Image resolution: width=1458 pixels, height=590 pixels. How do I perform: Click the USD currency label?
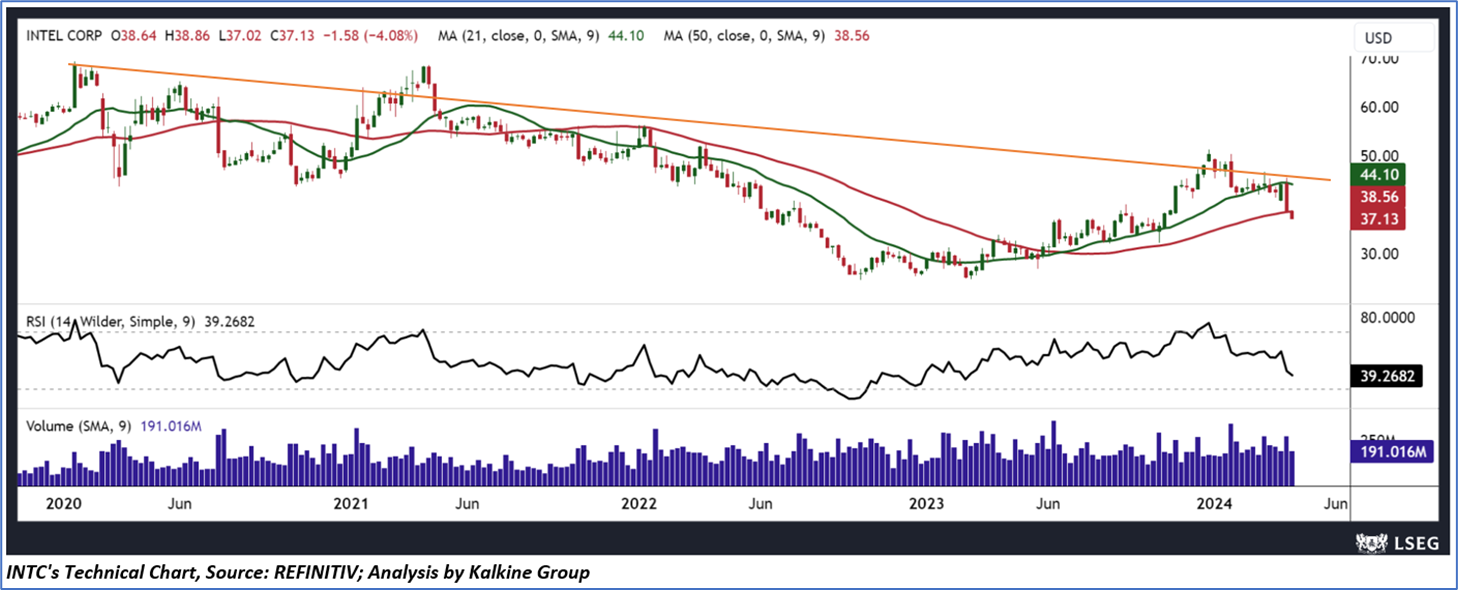click(1380, 39)
